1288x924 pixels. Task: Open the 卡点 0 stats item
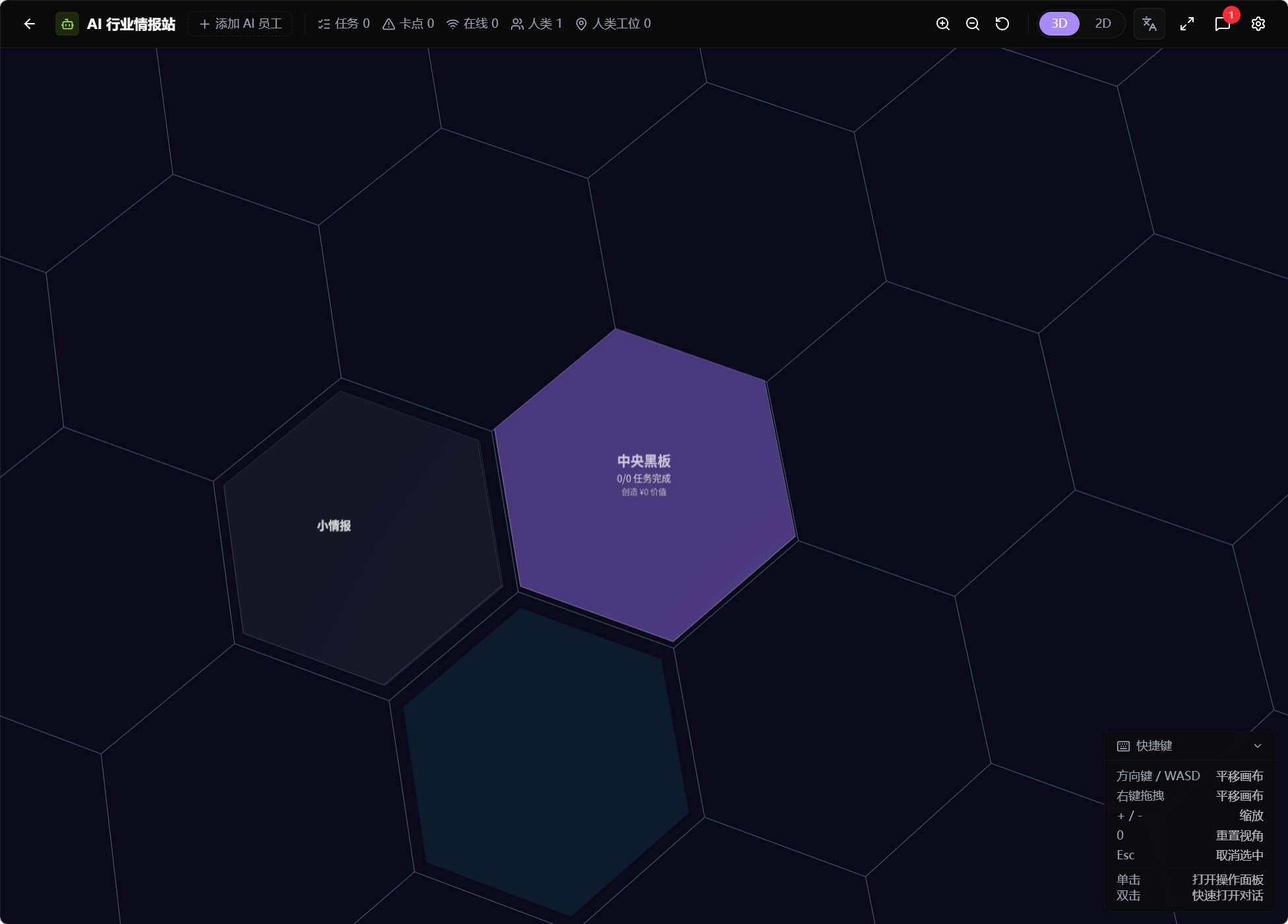coord(408,24)
